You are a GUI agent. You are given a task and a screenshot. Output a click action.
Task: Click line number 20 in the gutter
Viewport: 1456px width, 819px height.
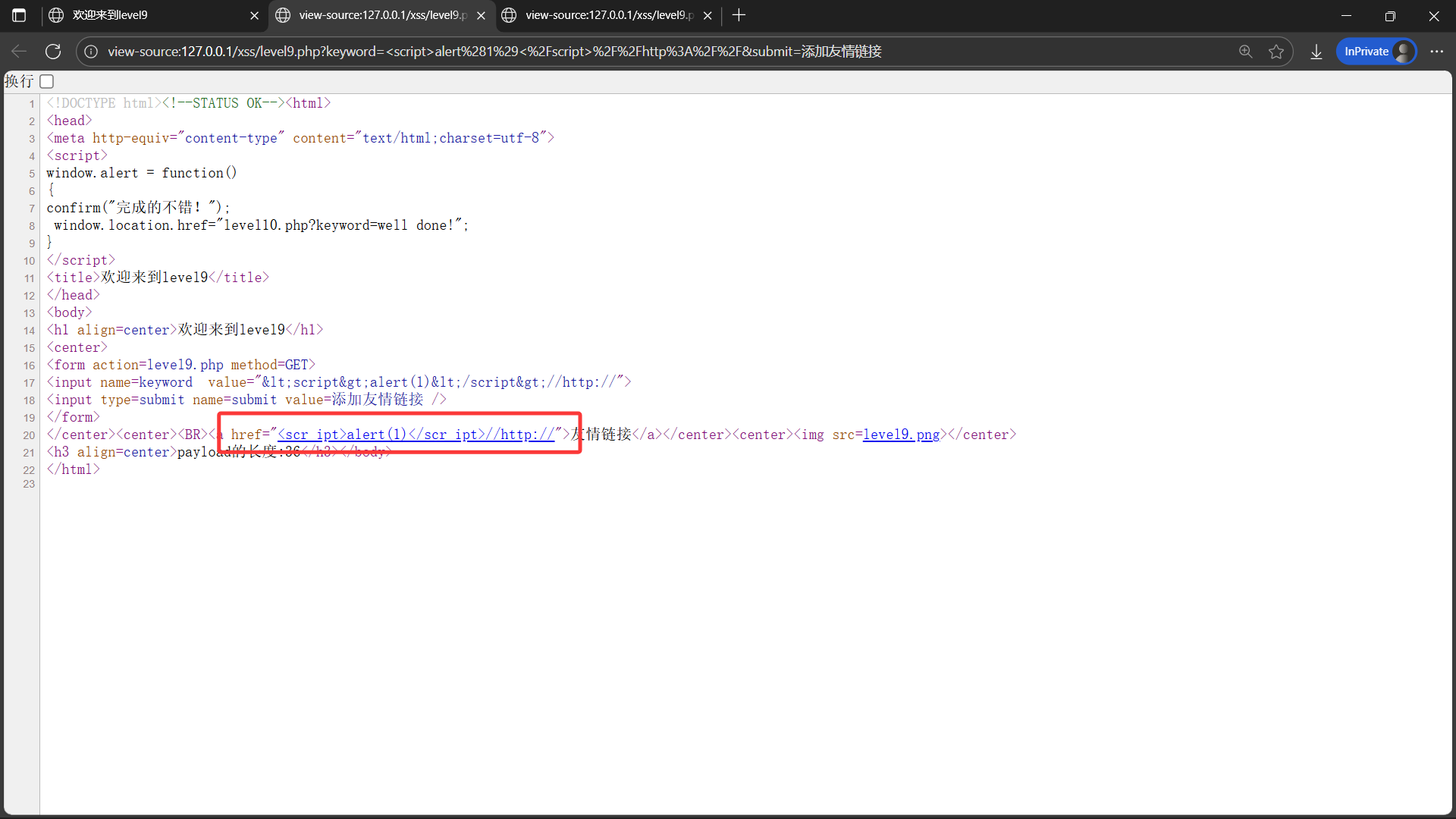(29, 435)
